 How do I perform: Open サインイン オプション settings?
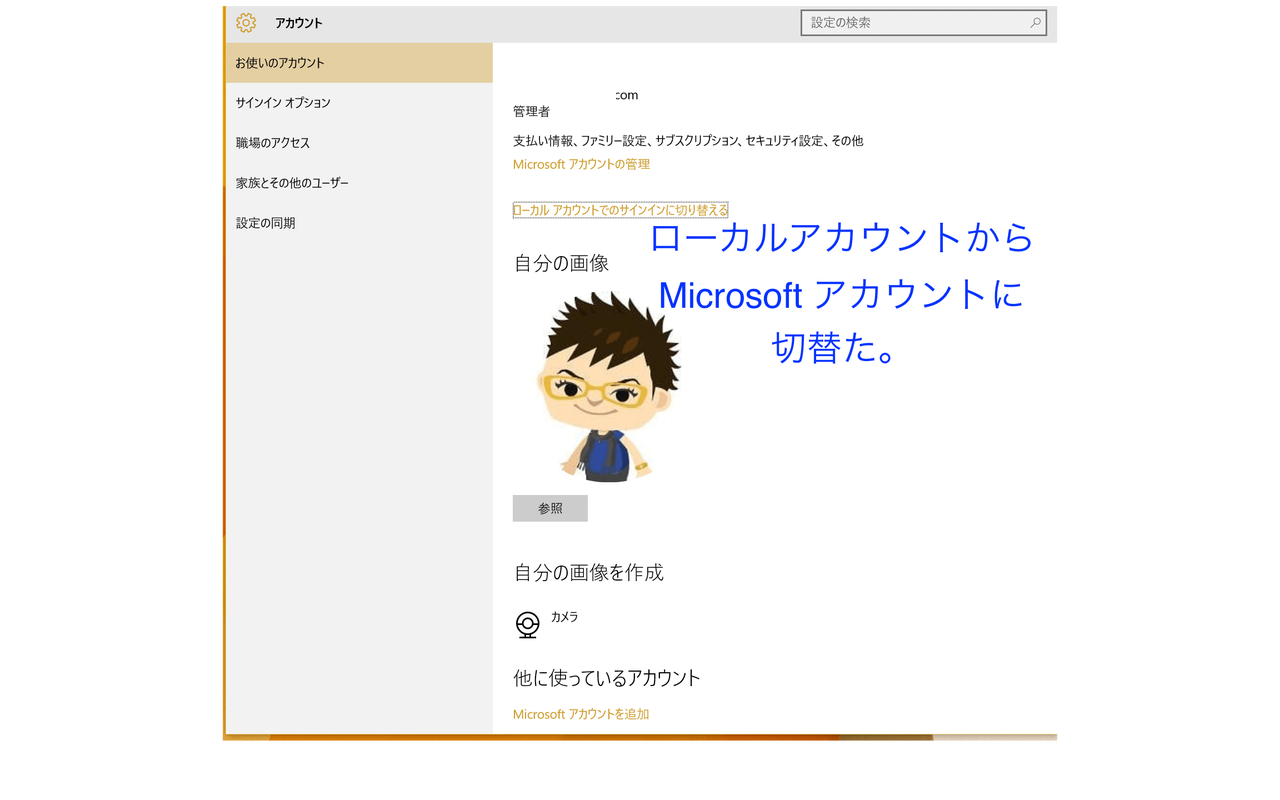click(x=359, y=103)
